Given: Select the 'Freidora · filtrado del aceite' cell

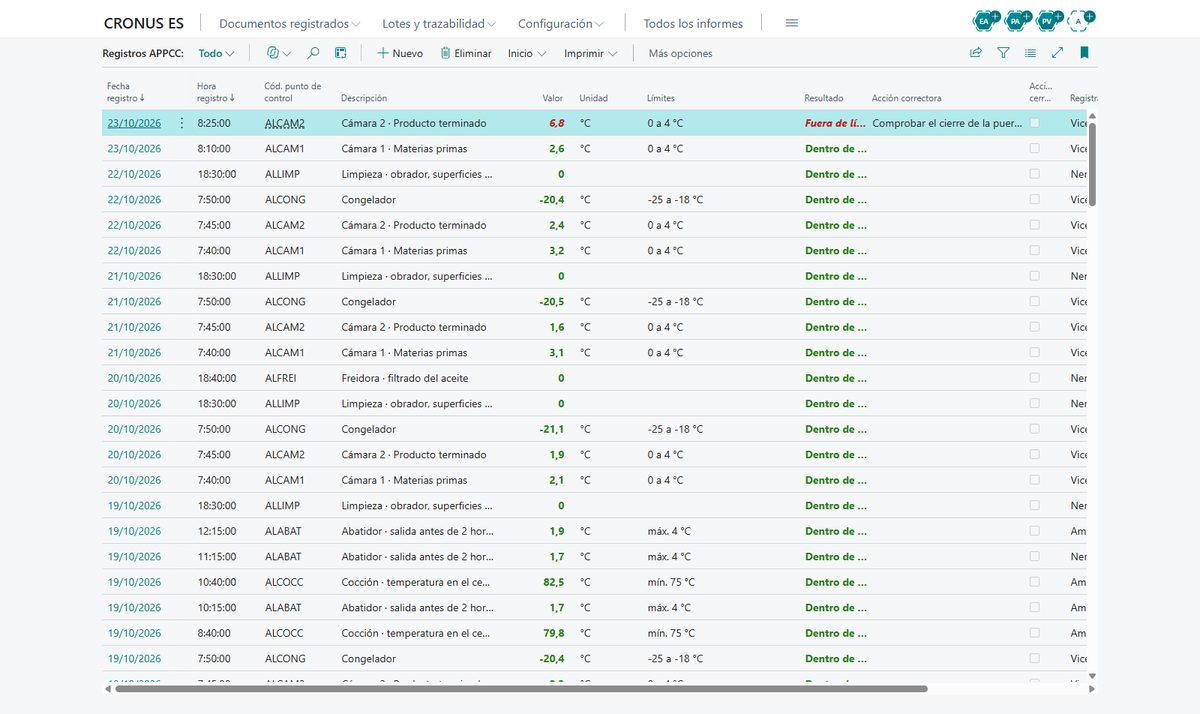Looking at the screenshot, I should point(405,378).
